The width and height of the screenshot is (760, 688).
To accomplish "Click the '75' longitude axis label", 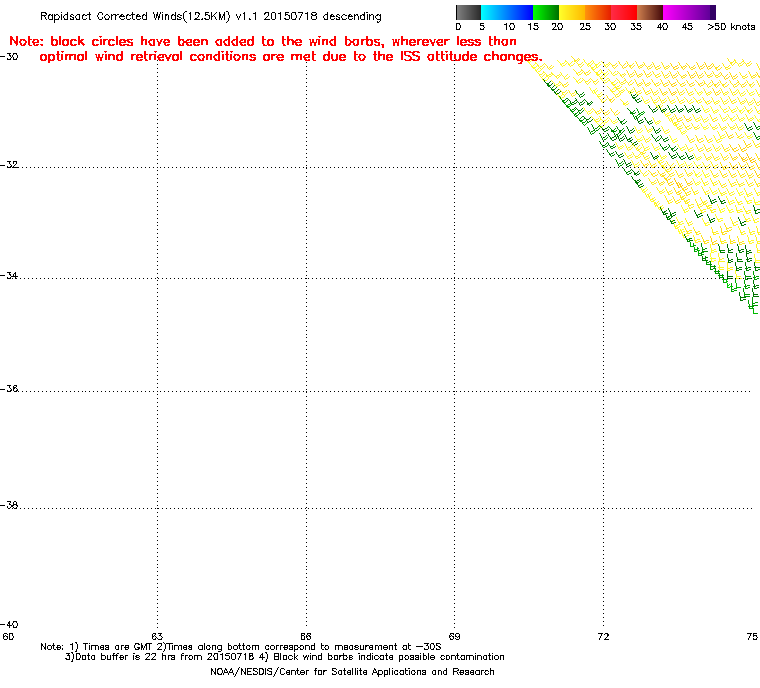I will coord(752,637).
